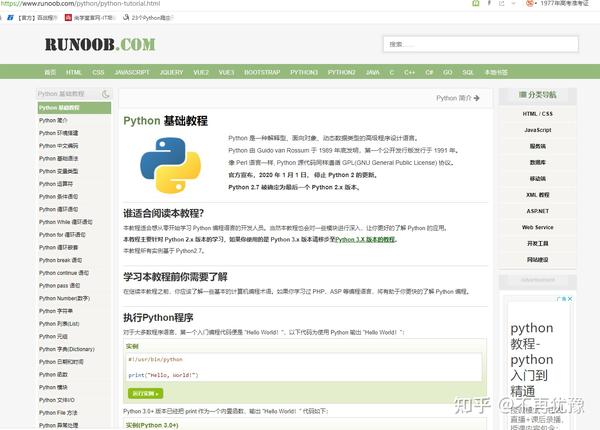Open HTML / CSS in category navigation
This screenshot has width=600, height=430.
tap(538, 114)
